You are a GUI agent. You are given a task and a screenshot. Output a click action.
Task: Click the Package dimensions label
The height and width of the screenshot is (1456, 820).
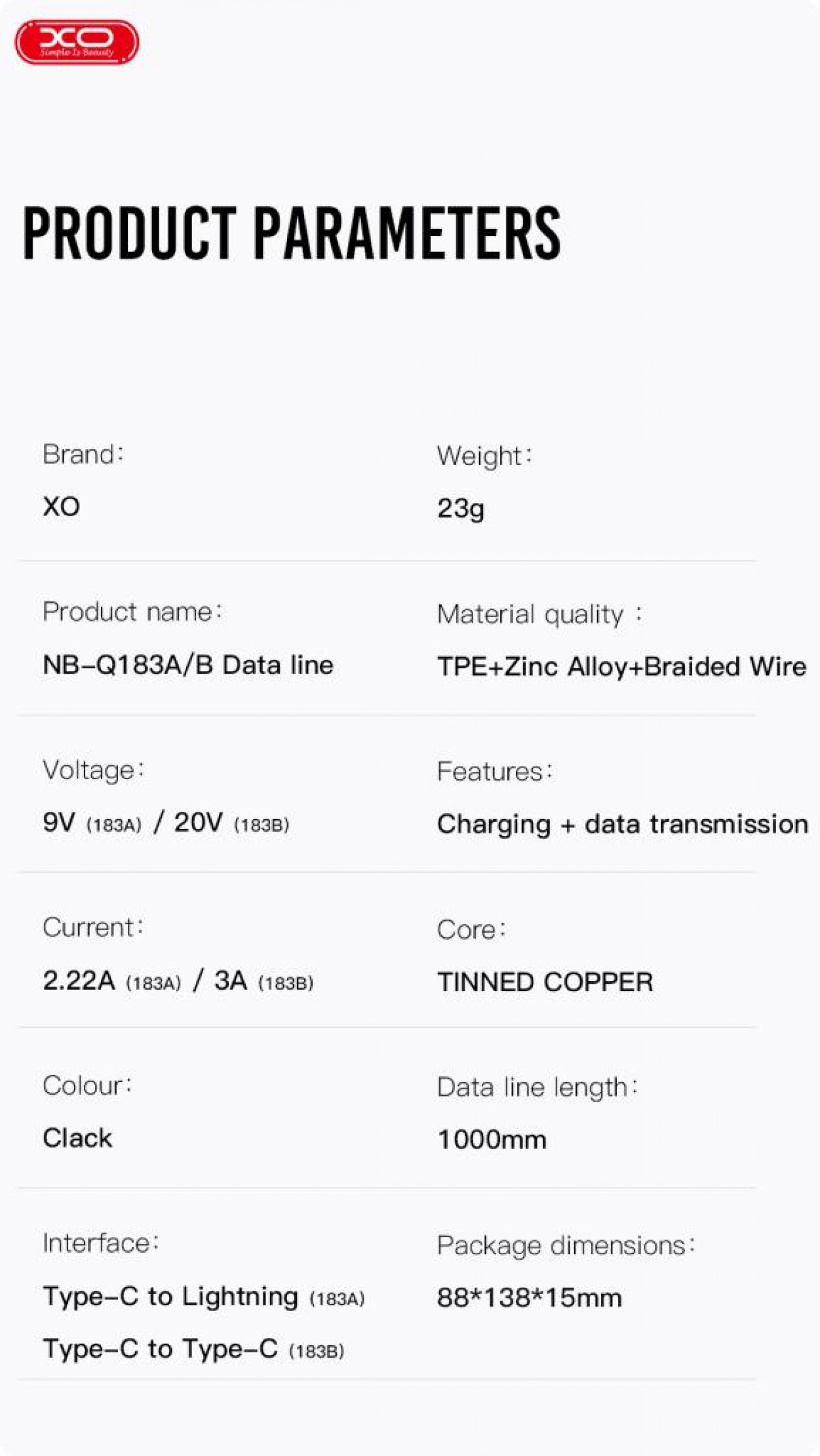coord(565,1245)
